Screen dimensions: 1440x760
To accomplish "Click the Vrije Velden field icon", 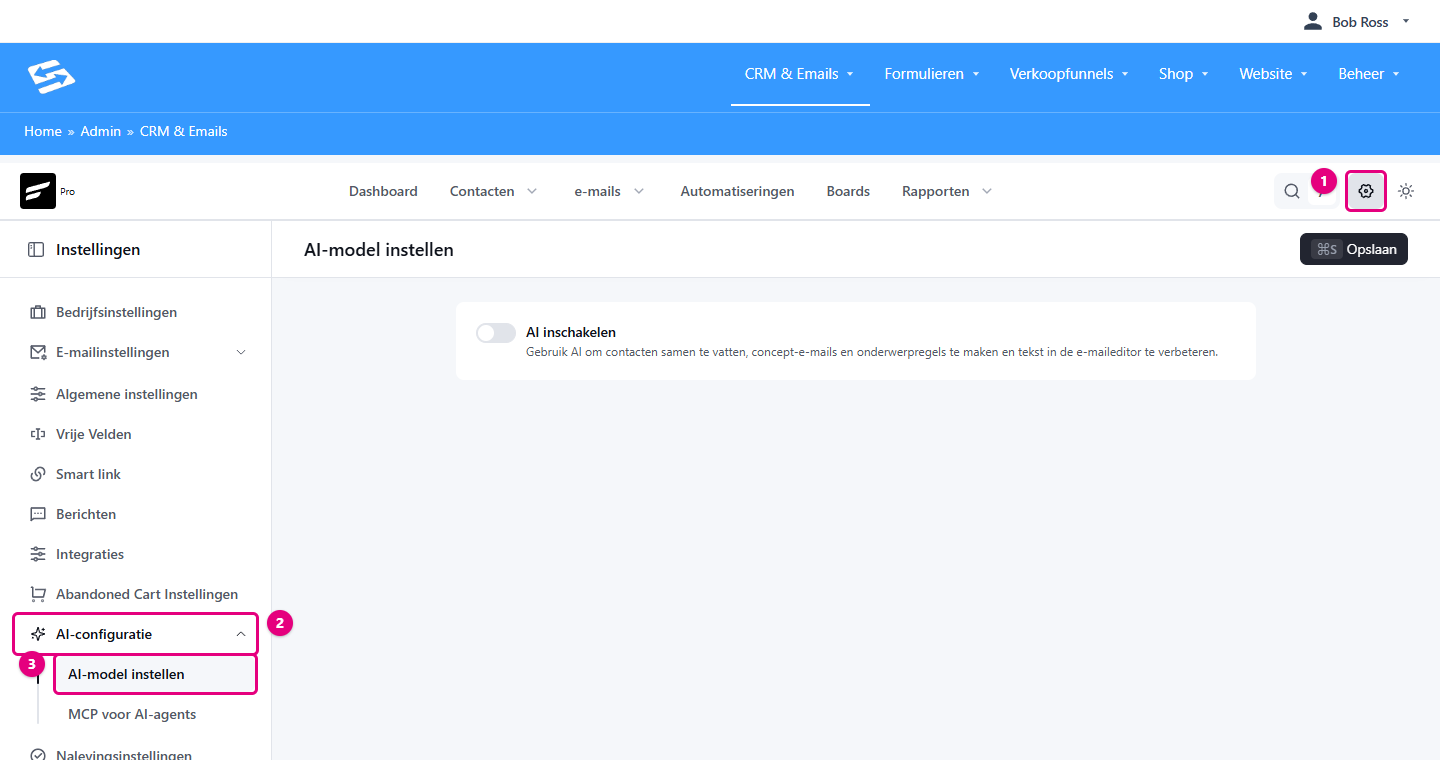I will tap(38, 434).
